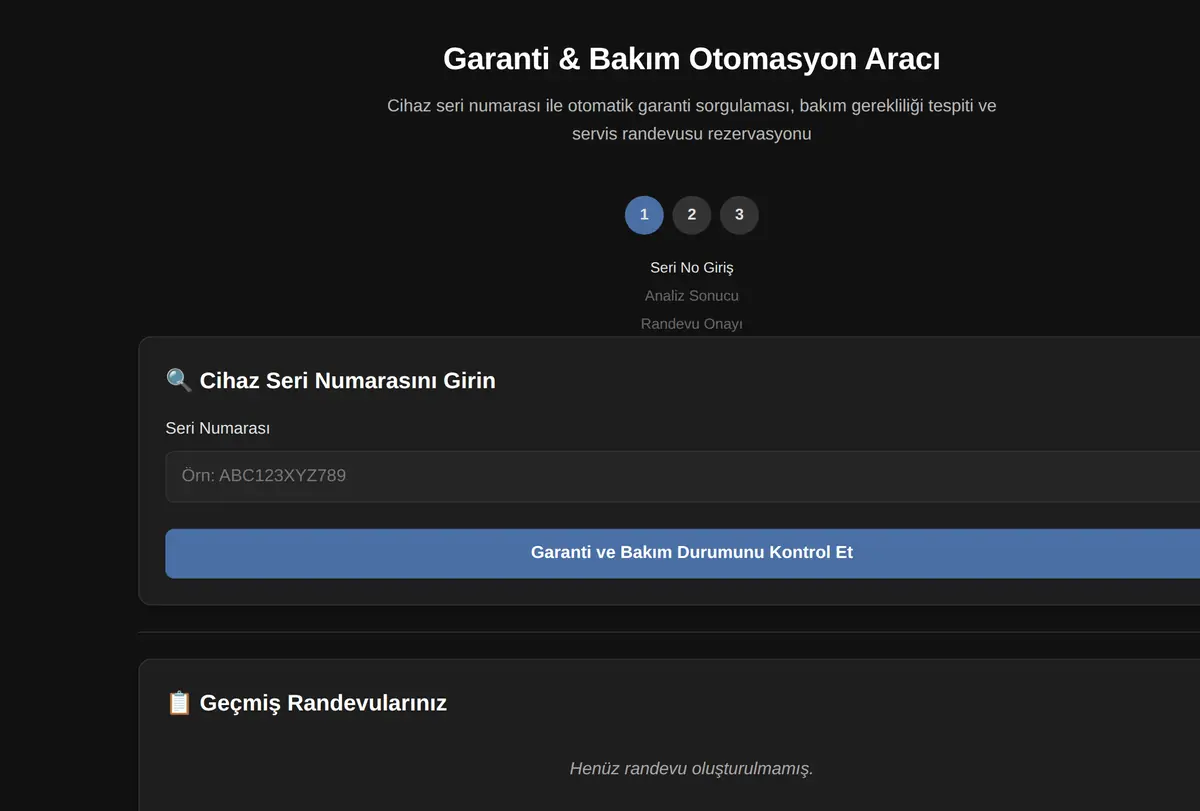Screen dimensions: 1200x811
Task: Select step 1 circle indicator
Action: [644, 215]
